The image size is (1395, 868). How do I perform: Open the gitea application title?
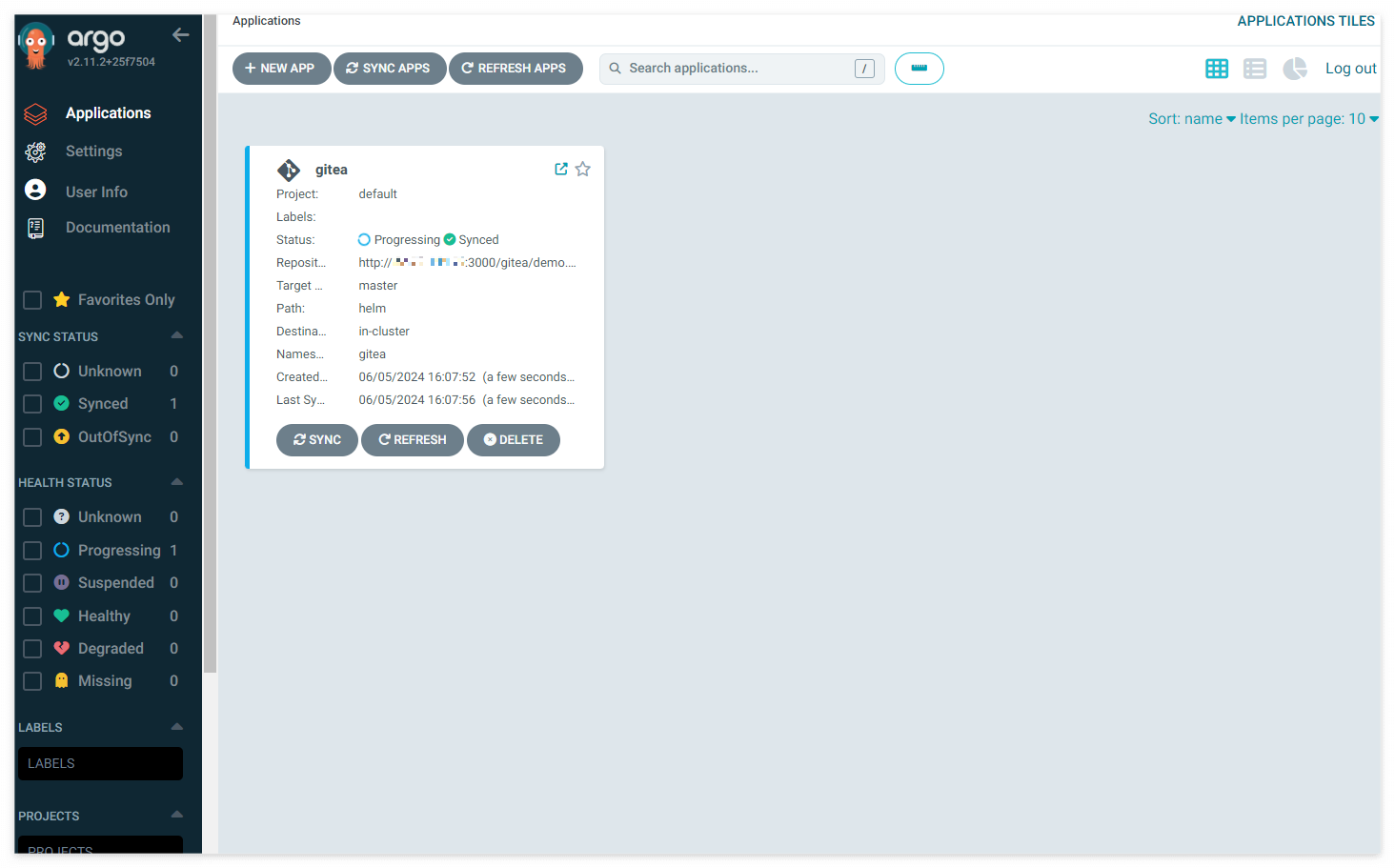332,170
